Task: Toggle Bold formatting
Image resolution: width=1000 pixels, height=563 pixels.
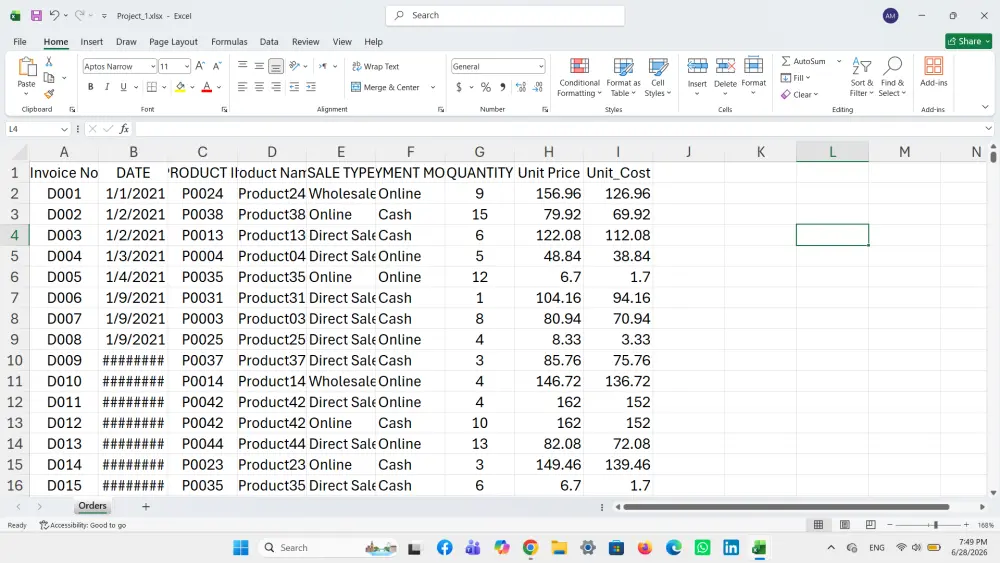Action: tap(91, 87)
